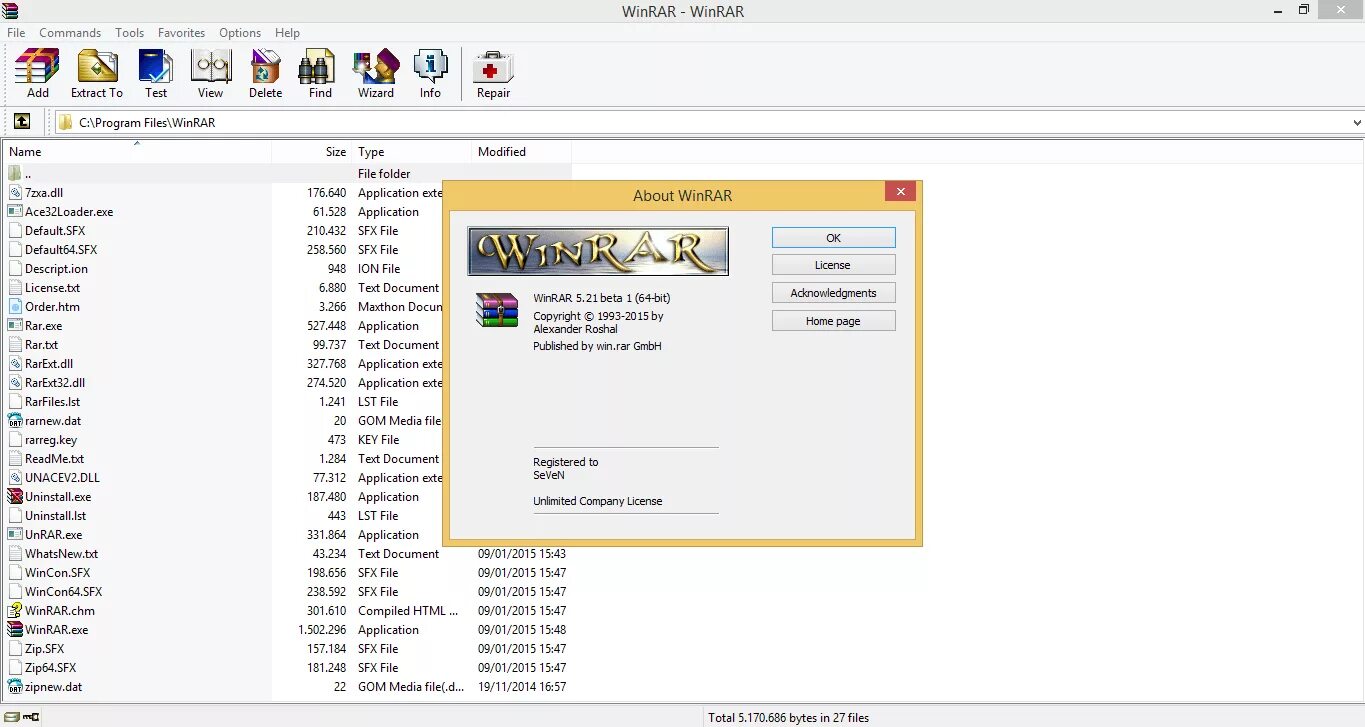Click the zipnew.dat file icon
The image size is (1365, 727).
coord(15,687)
